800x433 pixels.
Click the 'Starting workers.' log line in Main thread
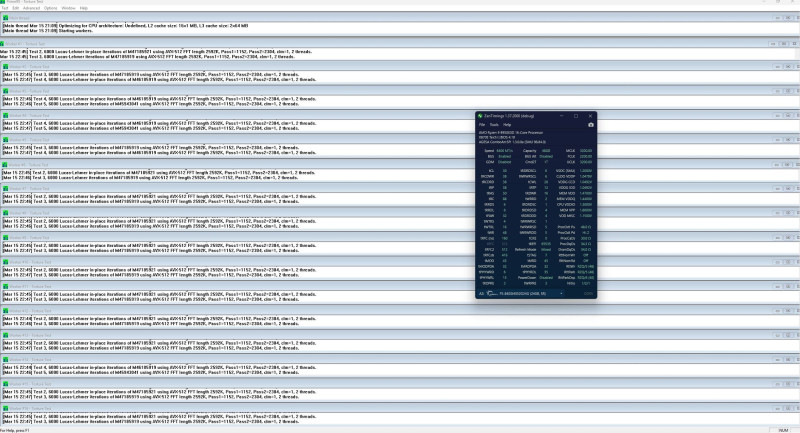pyautogui.click(x=48, y=31)
